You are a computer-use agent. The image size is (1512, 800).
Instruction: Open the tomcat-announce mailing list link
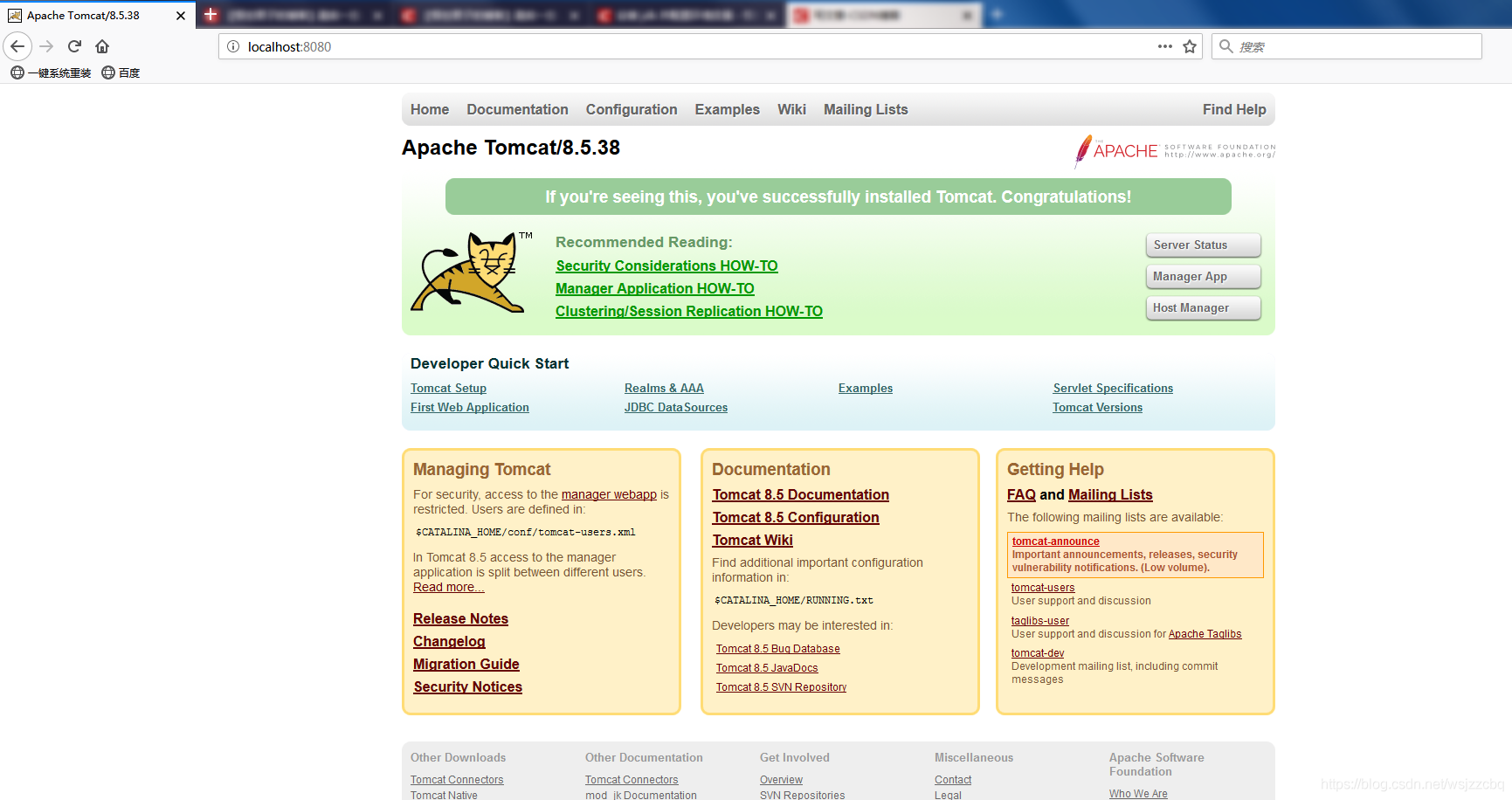click(x=1055, y=541)
